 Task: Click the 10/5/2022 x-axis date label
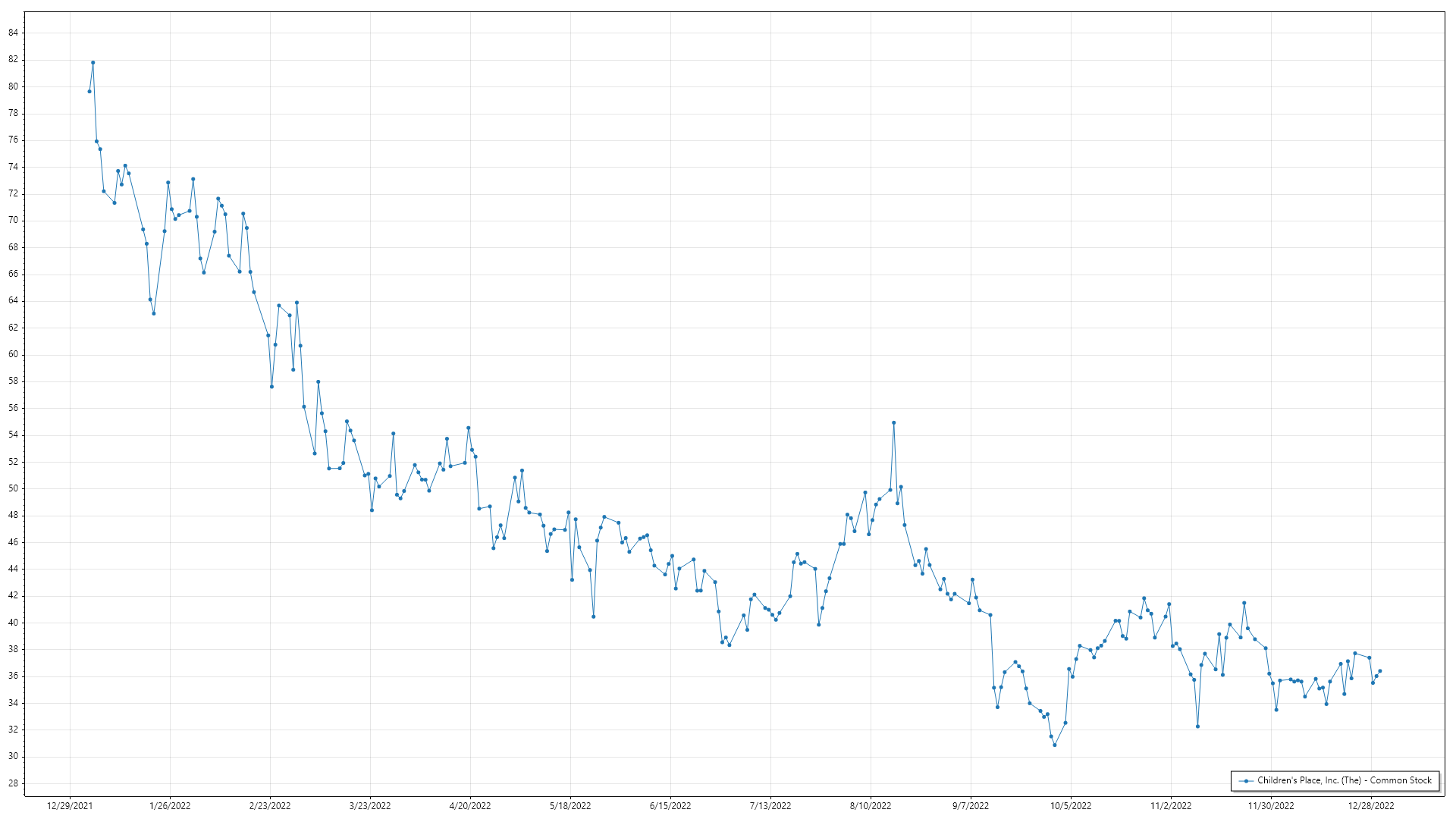[x=1071, y=805]
